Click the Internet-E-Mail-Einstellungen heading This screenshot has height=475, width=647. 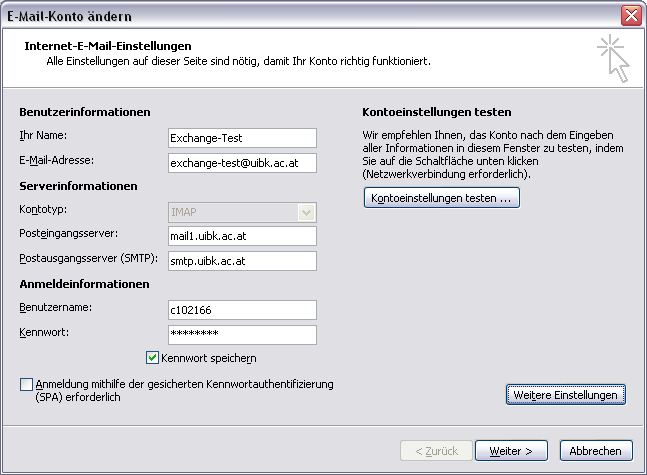pyautogui.click(x=106, y=46)
